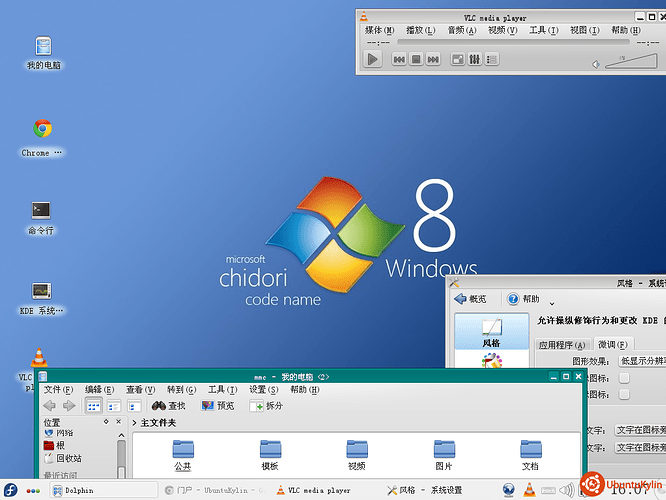Open the 视图(I) menu in VLC
The width and height of the screenshot is (666, 500).
(584, 30)
